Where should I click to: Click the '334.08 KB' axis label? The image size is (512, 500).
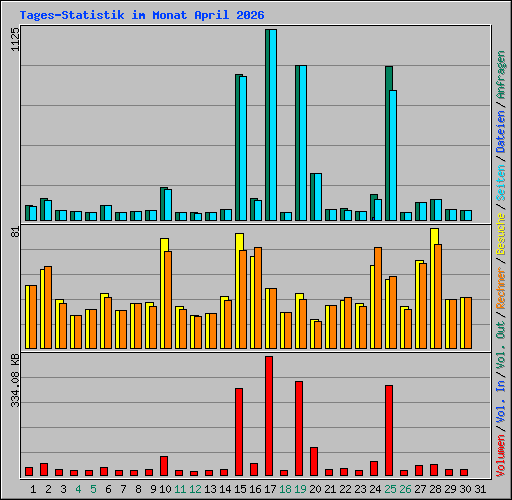coord(15,380)
